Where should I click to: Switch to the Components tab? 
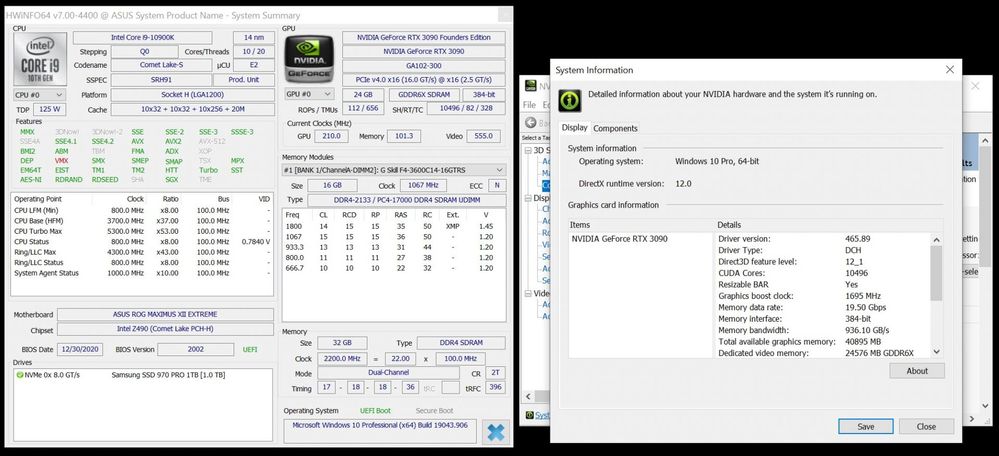tap(615, 128)
